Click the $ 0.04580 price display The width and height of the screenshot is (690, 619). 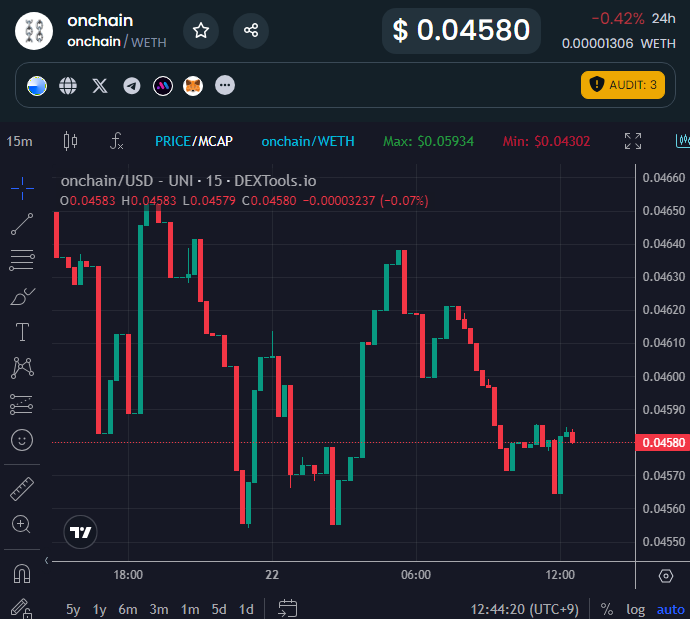(x=461, y=31)
